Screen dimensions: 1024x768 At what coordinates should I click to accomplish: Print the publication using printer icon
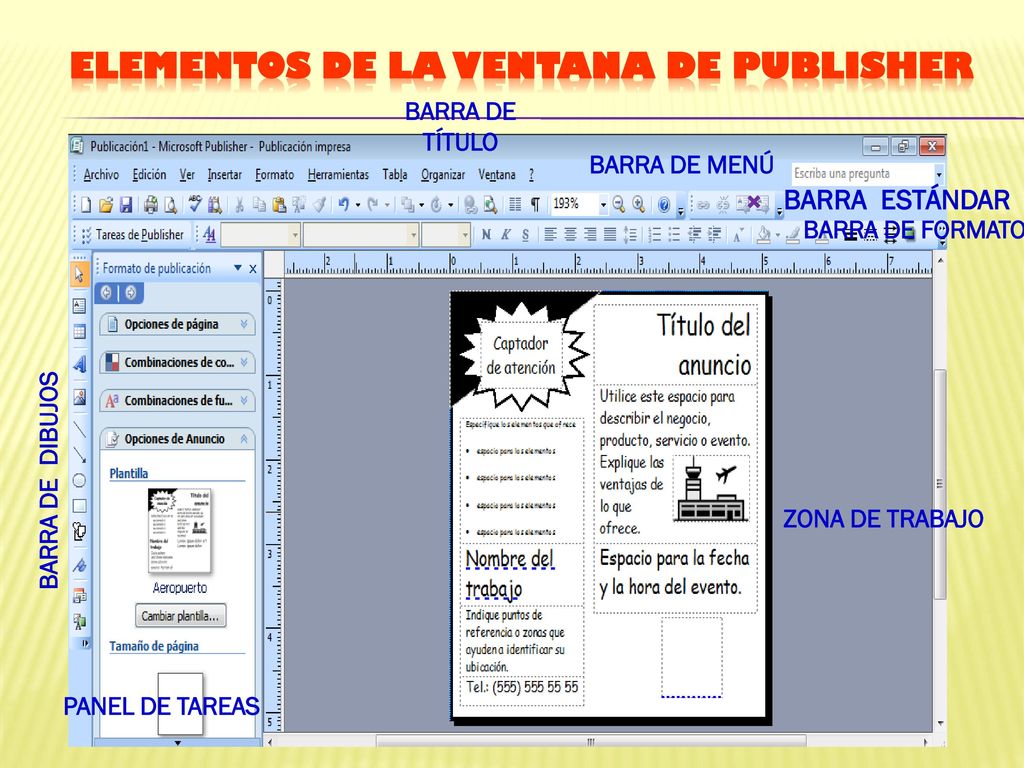[x=151, y=205]
